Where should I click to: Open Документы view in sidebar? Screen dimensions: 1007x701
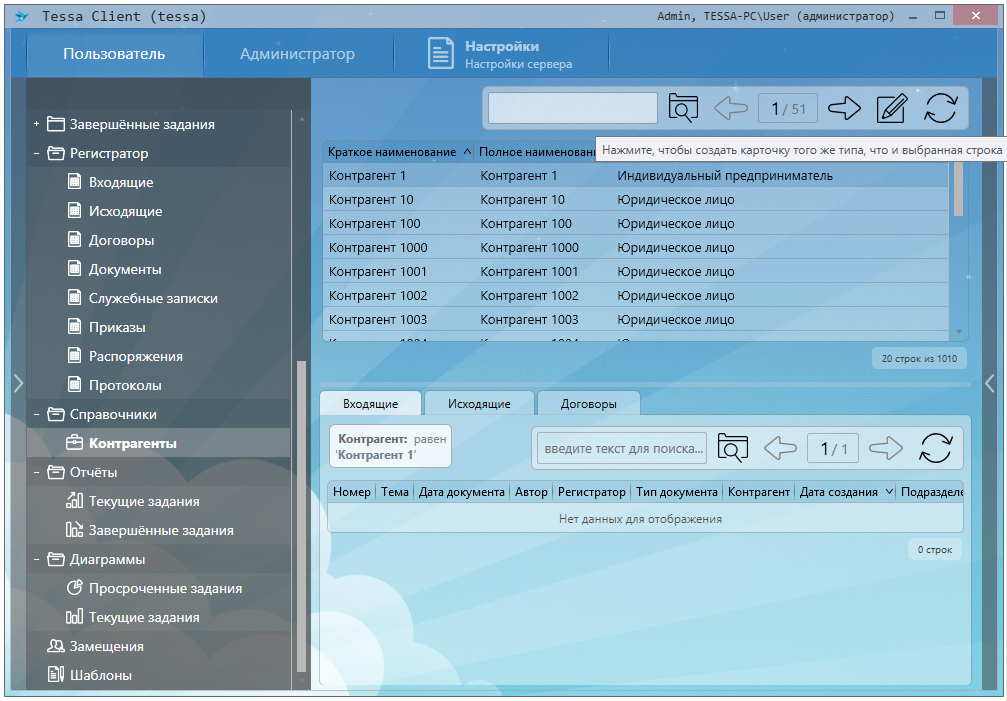(125, 269)
